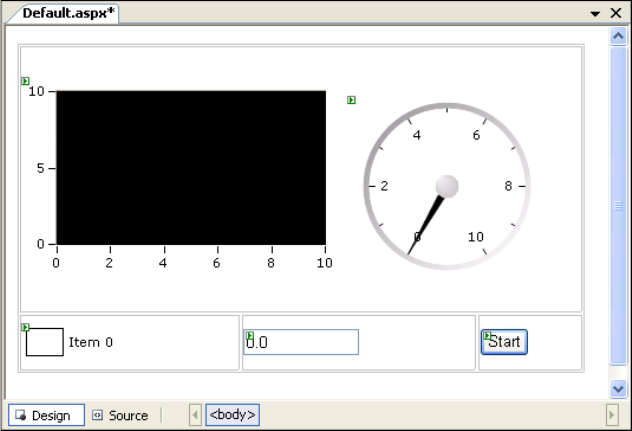
Task: Click the gauge scale label 2
Action: click(384, 186)
